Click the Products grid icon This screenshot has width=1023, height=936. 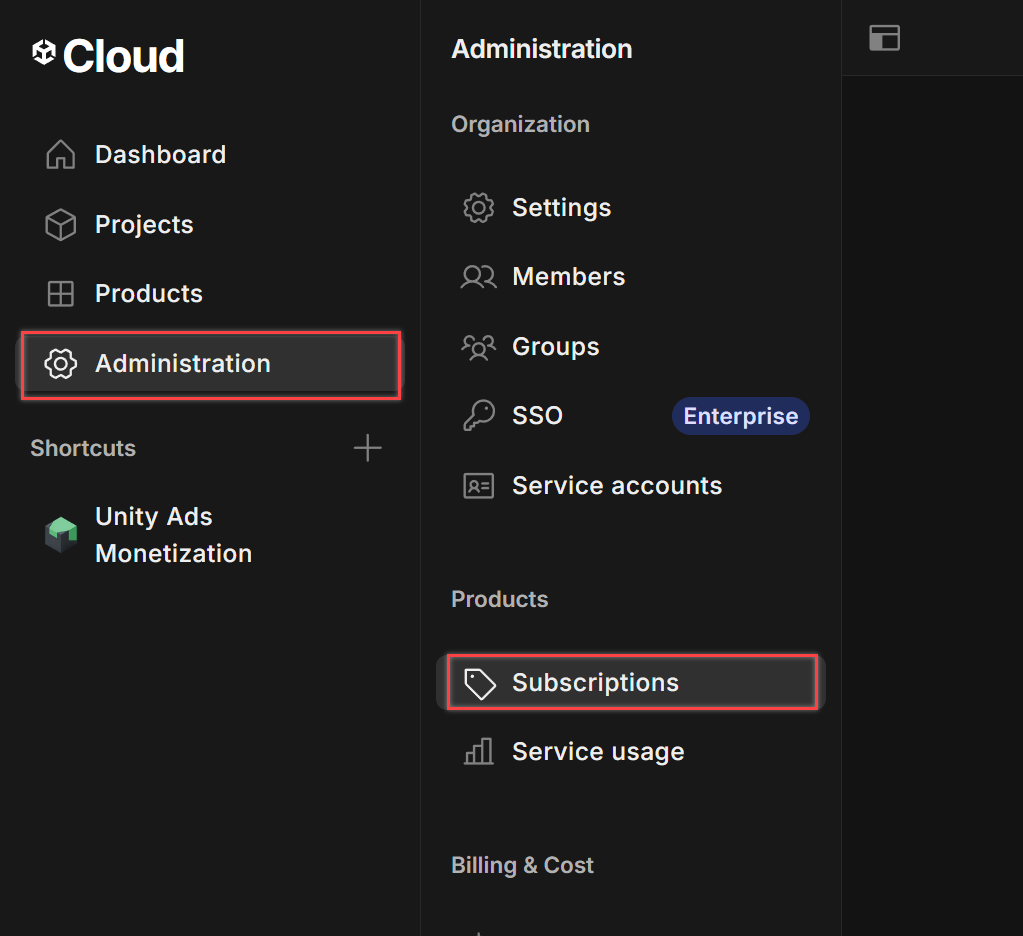[x=61, y=294]
